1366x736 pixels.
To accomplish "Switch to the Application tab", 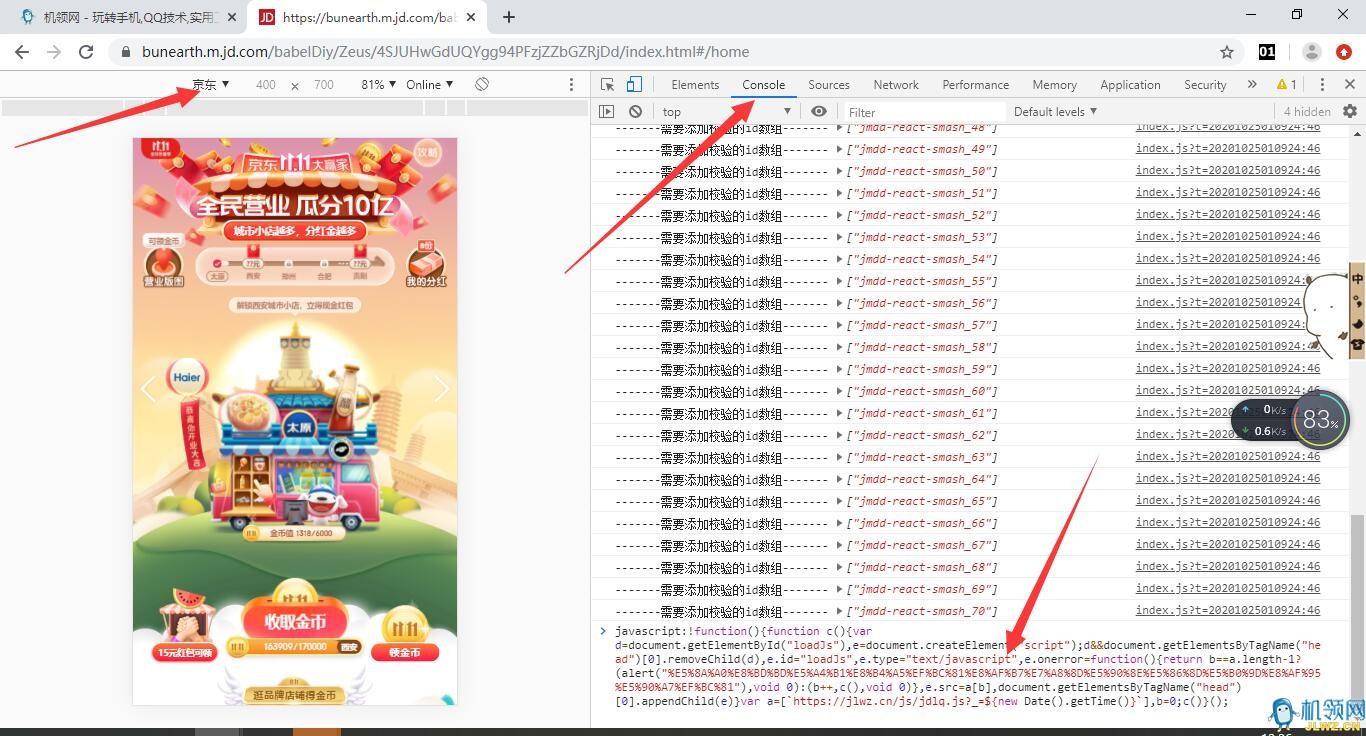I will (1131, 85).
